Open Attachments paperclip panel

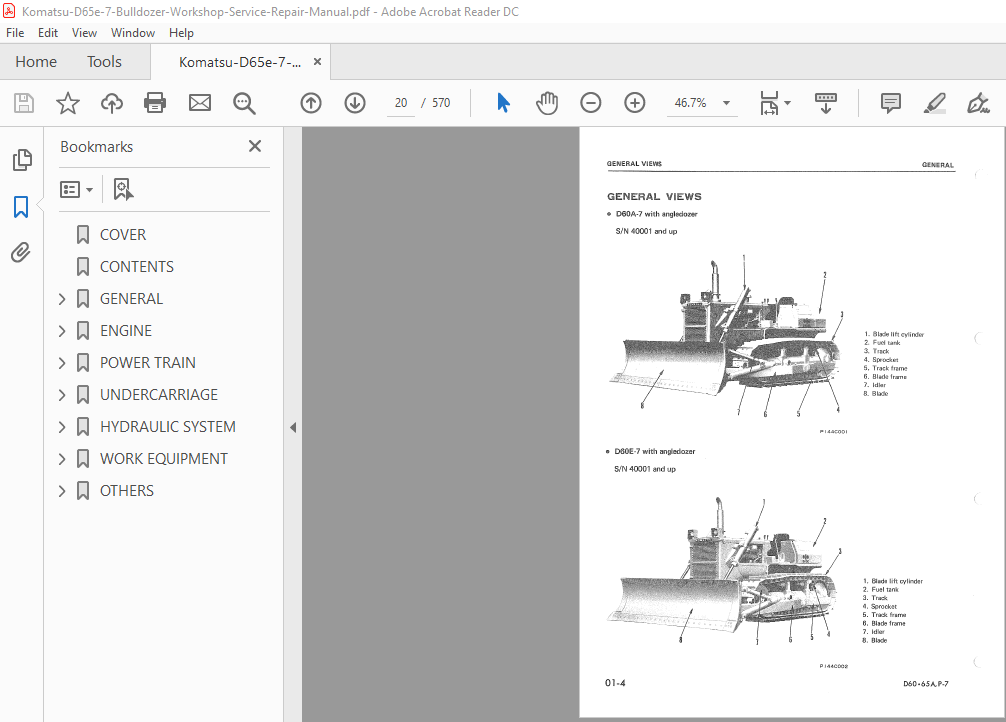click(21, 253)
